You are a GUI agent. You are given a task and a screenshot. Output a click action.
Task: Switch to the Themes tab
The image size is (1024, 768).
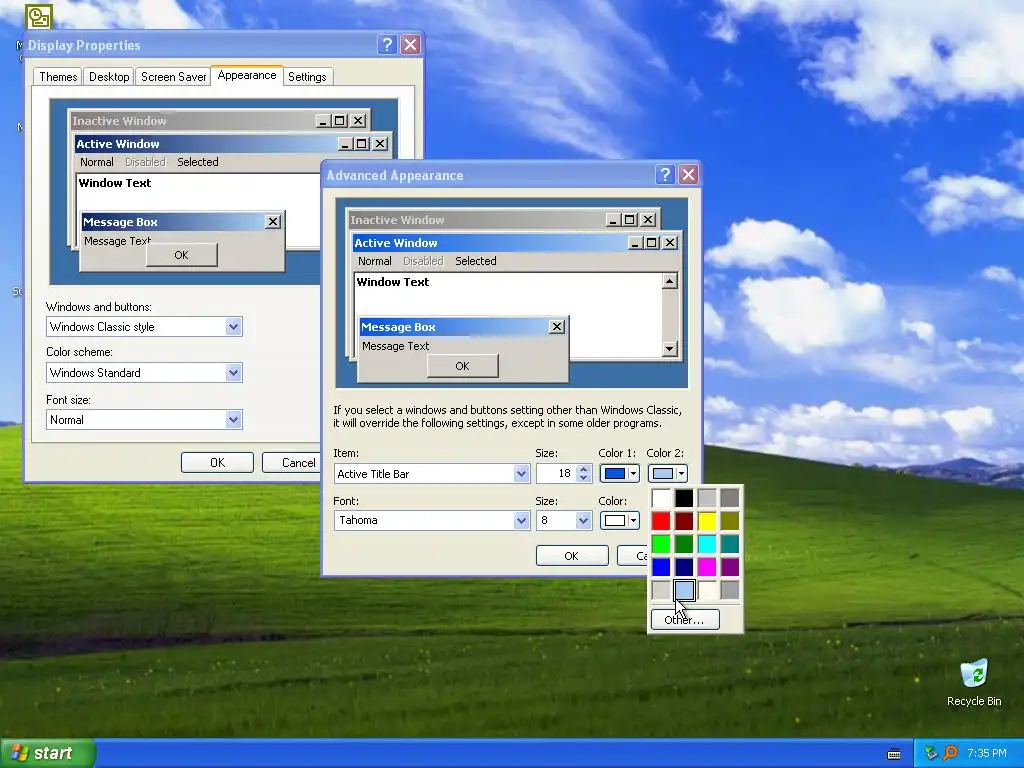(58, 76)
